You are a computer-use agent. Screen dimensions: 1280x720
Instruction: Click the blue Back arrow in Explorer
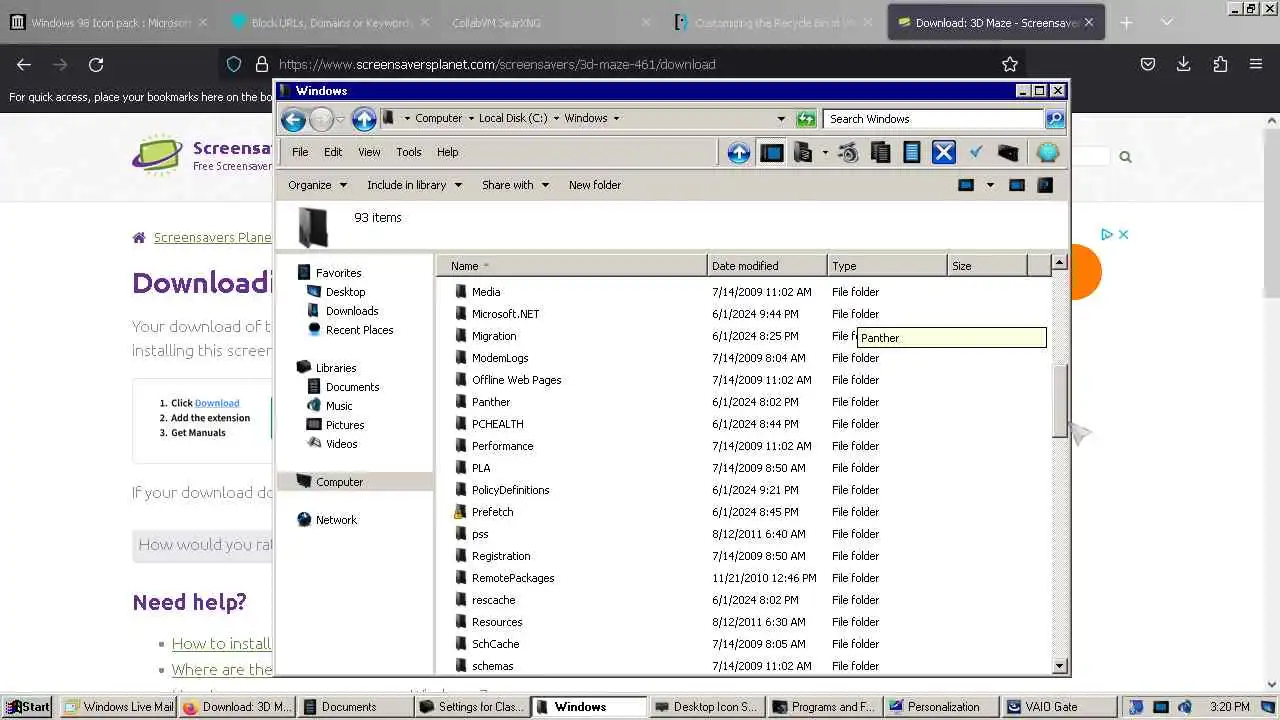pyautogui.click(x=293, y=120)
